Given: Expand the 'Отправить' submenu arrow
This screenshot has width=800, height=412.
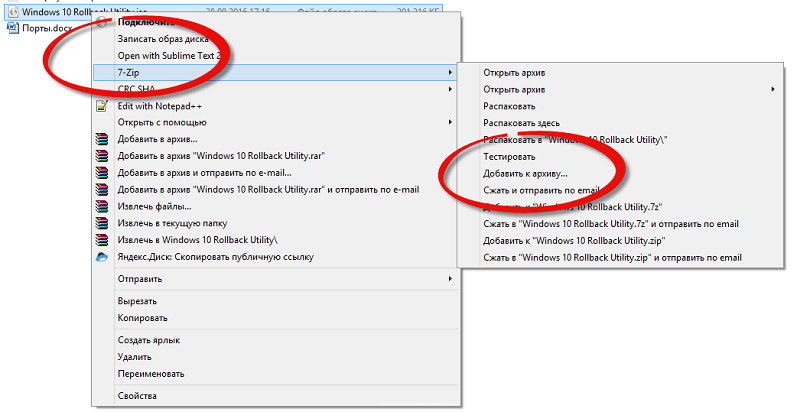Looking at the screenshot, I should [450, 279].
